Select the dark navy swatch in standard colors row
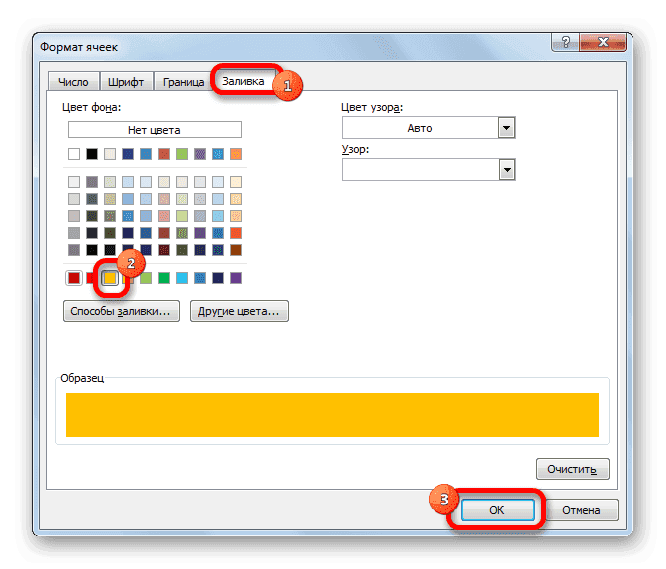Image resolution: width=666 pixels, height=569 pixels. click(218, 278)
